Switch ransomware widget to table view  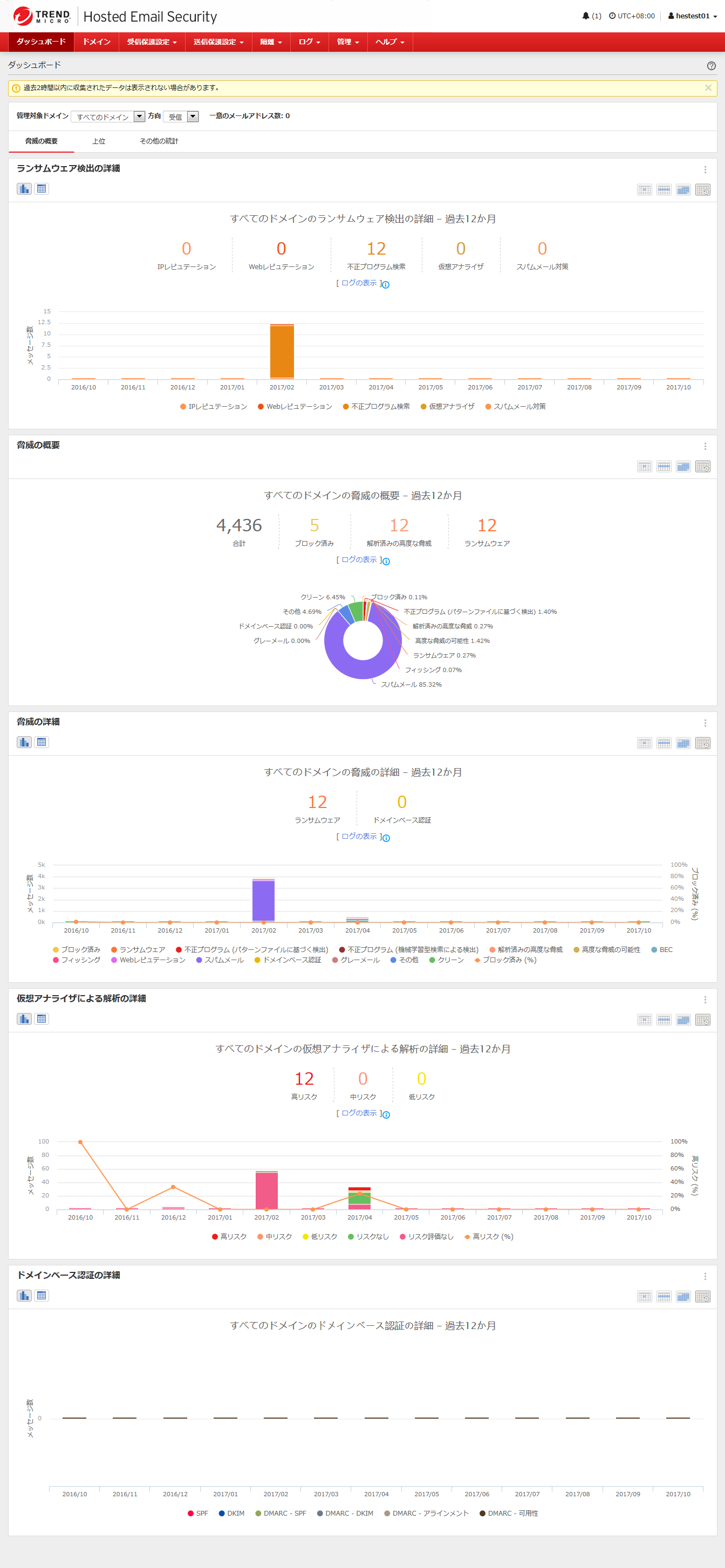coord(42,189)
